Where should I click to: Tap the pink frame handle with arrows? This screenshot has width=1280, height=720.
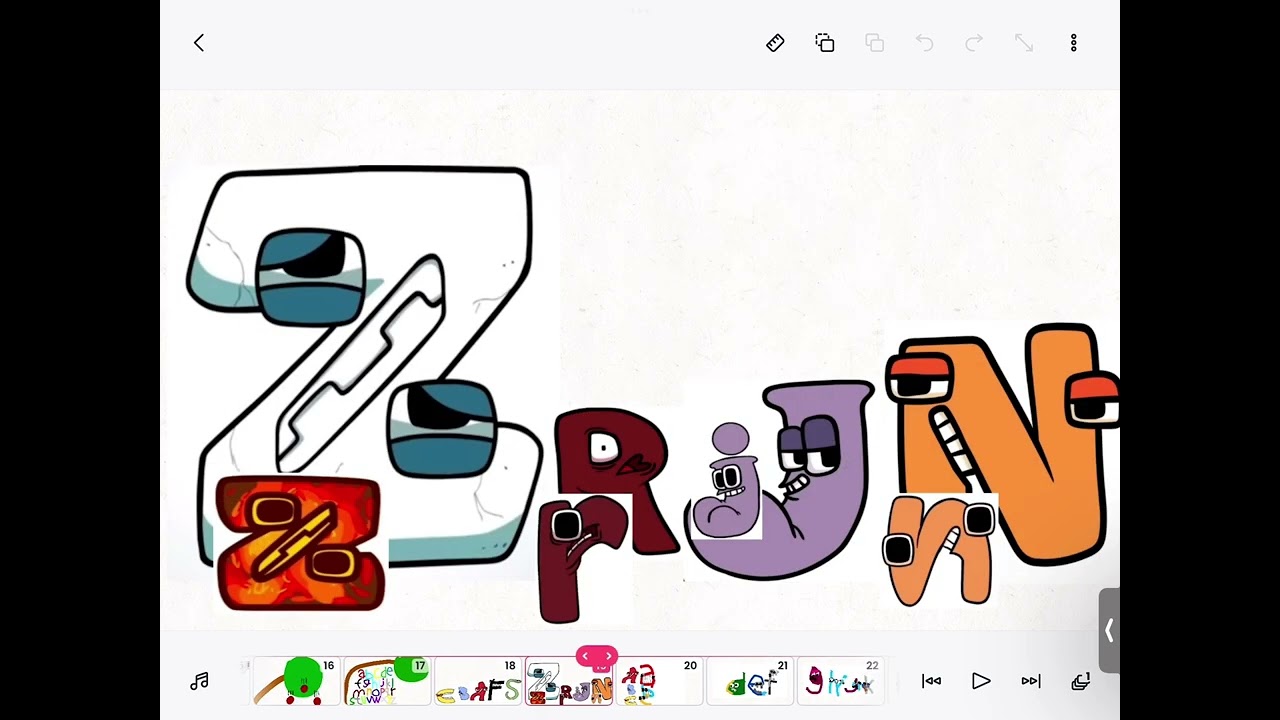coord(596,656)
